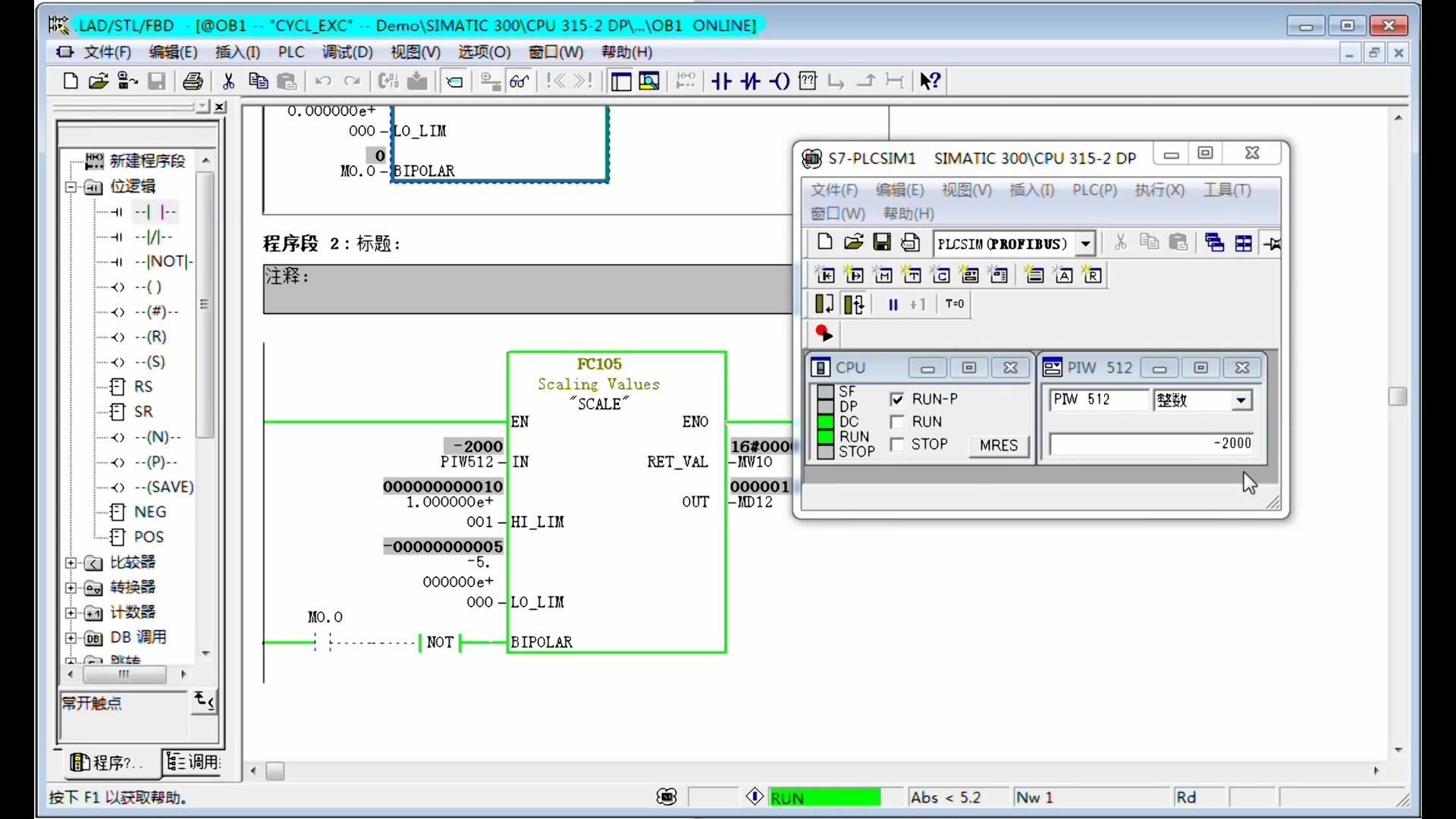Click the New block icon in the LAD toolbar
Viewport: 1456px width, 819px height.
point(71,81)
